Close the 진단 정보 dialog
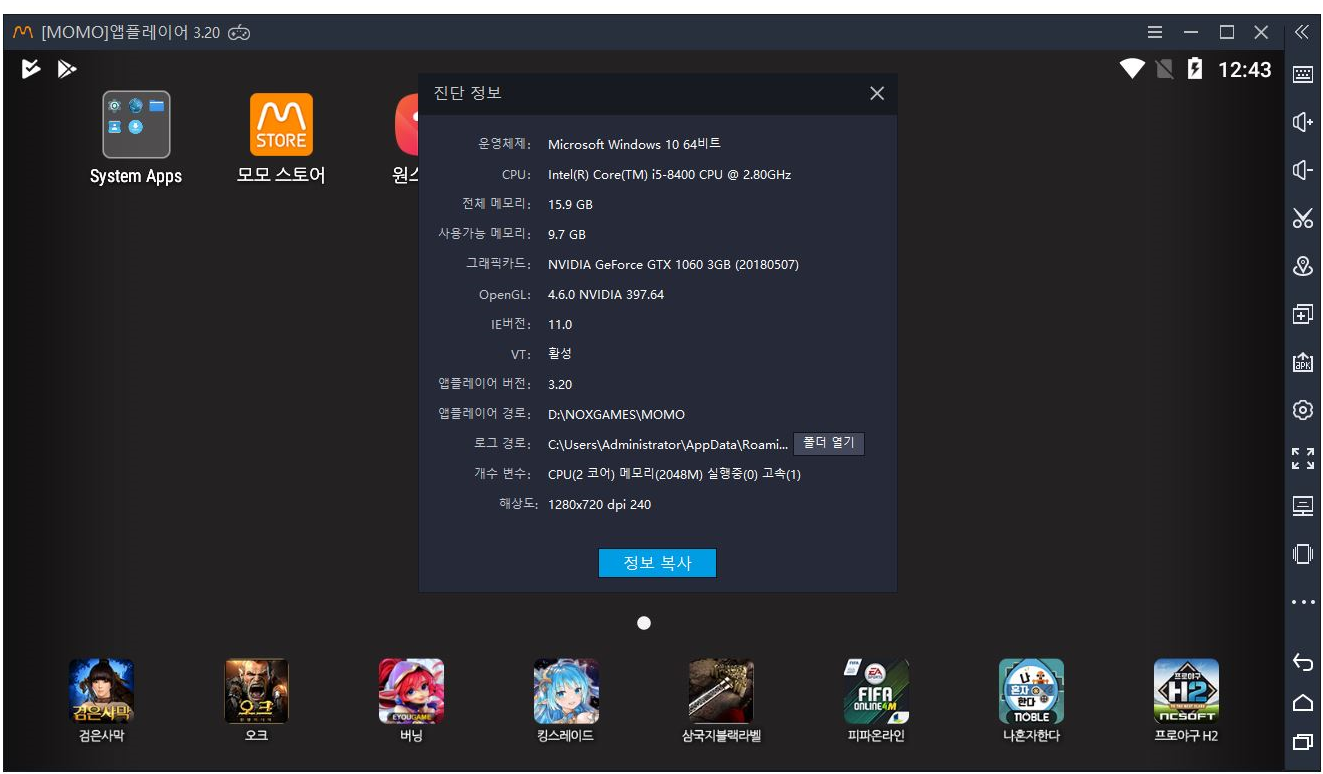This screenshot has height=774, width=1323. tap(877, 93)
